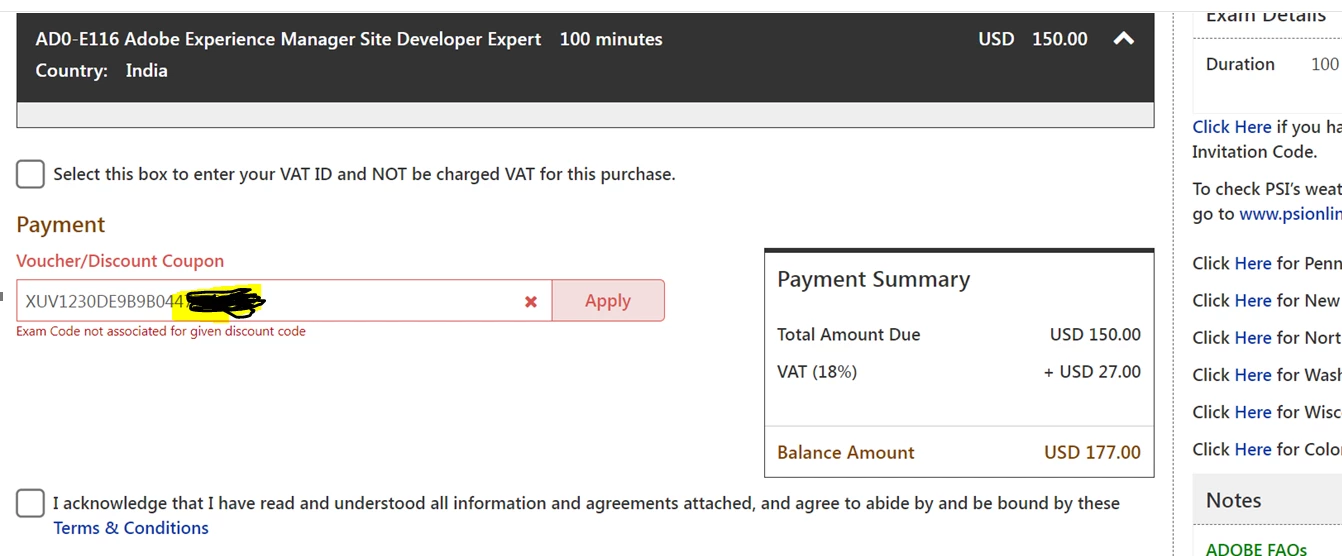Image resolution: width=1342 pixels, height=556 pixels.
Task: Focus the Voucher/Discount Coupon input field
Action: [284, 301]
